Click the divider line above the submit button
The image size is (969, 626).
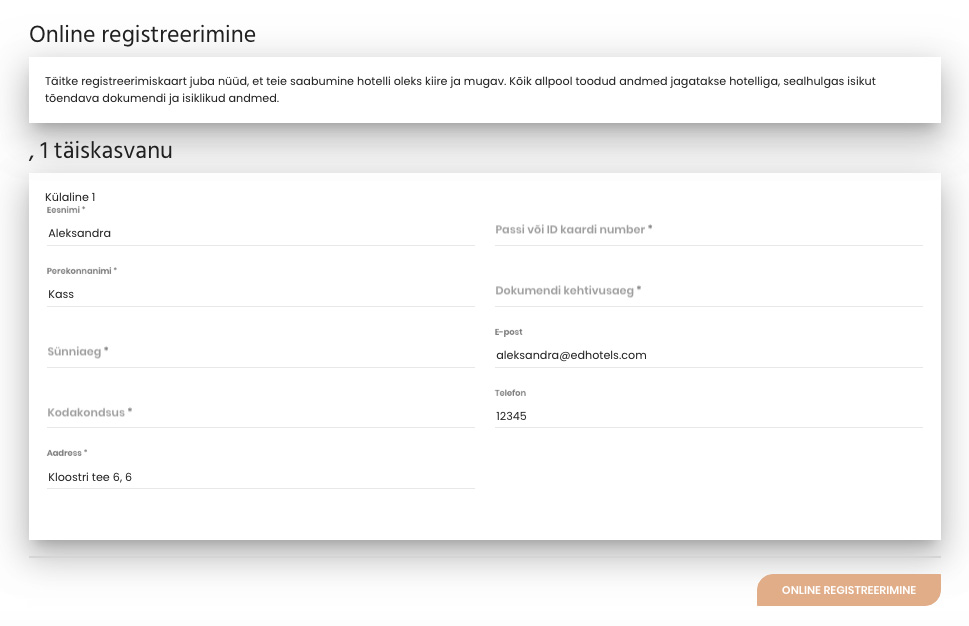click(484, 557)
